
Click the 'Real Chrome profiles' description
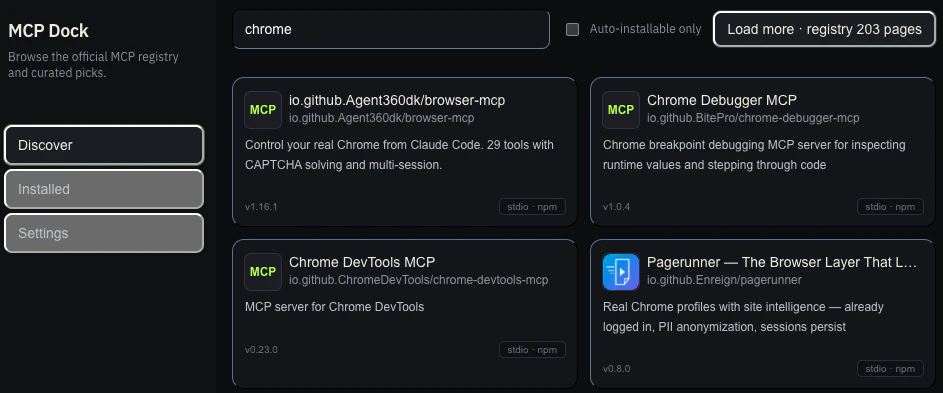[743, 317]
